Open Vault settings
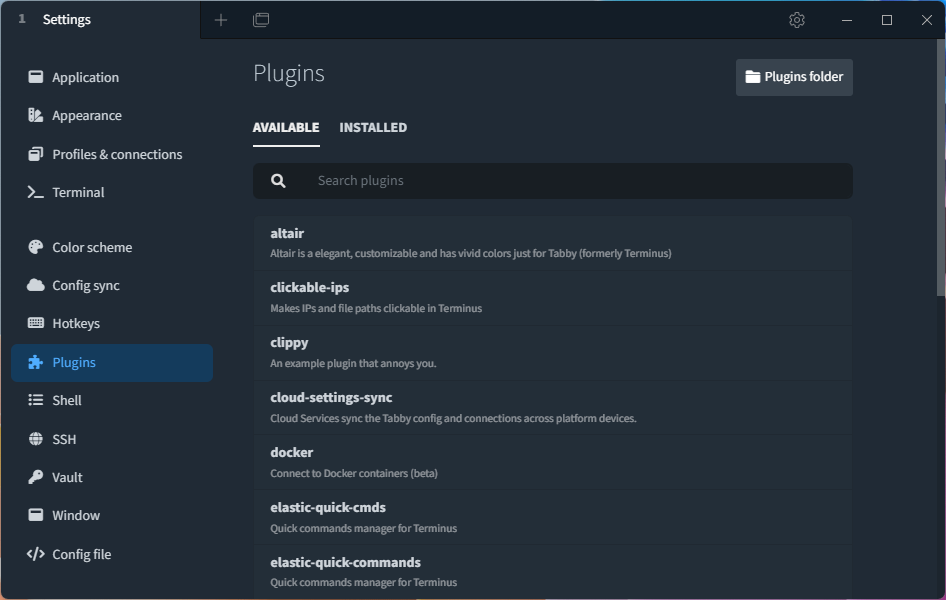Image resolution: width=946 pixels, height=600 pixels. coord(112,477)
